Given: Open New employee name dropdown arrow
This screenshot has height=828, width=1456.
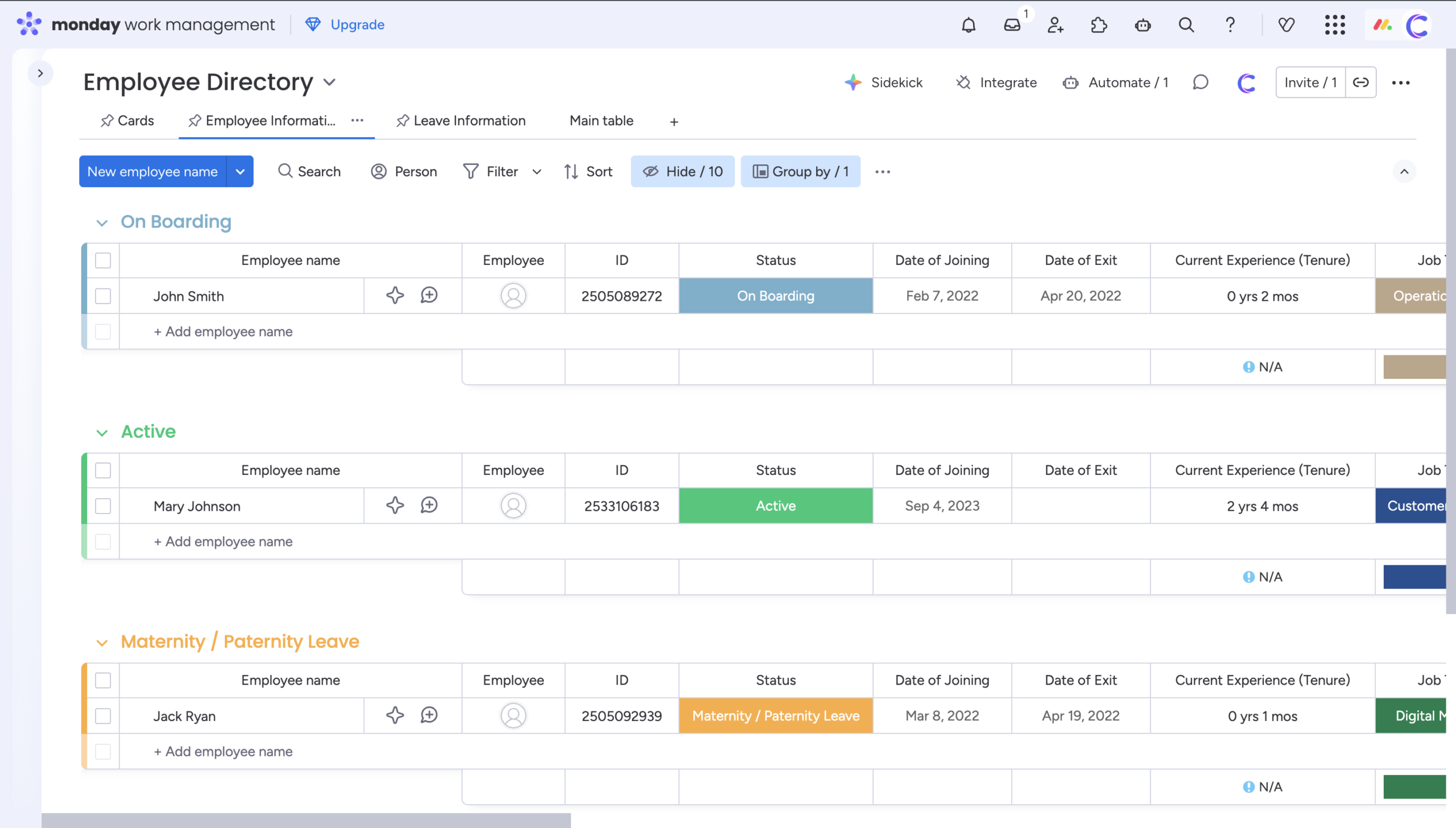Looking at the screenshot, I should pos(240,171).
